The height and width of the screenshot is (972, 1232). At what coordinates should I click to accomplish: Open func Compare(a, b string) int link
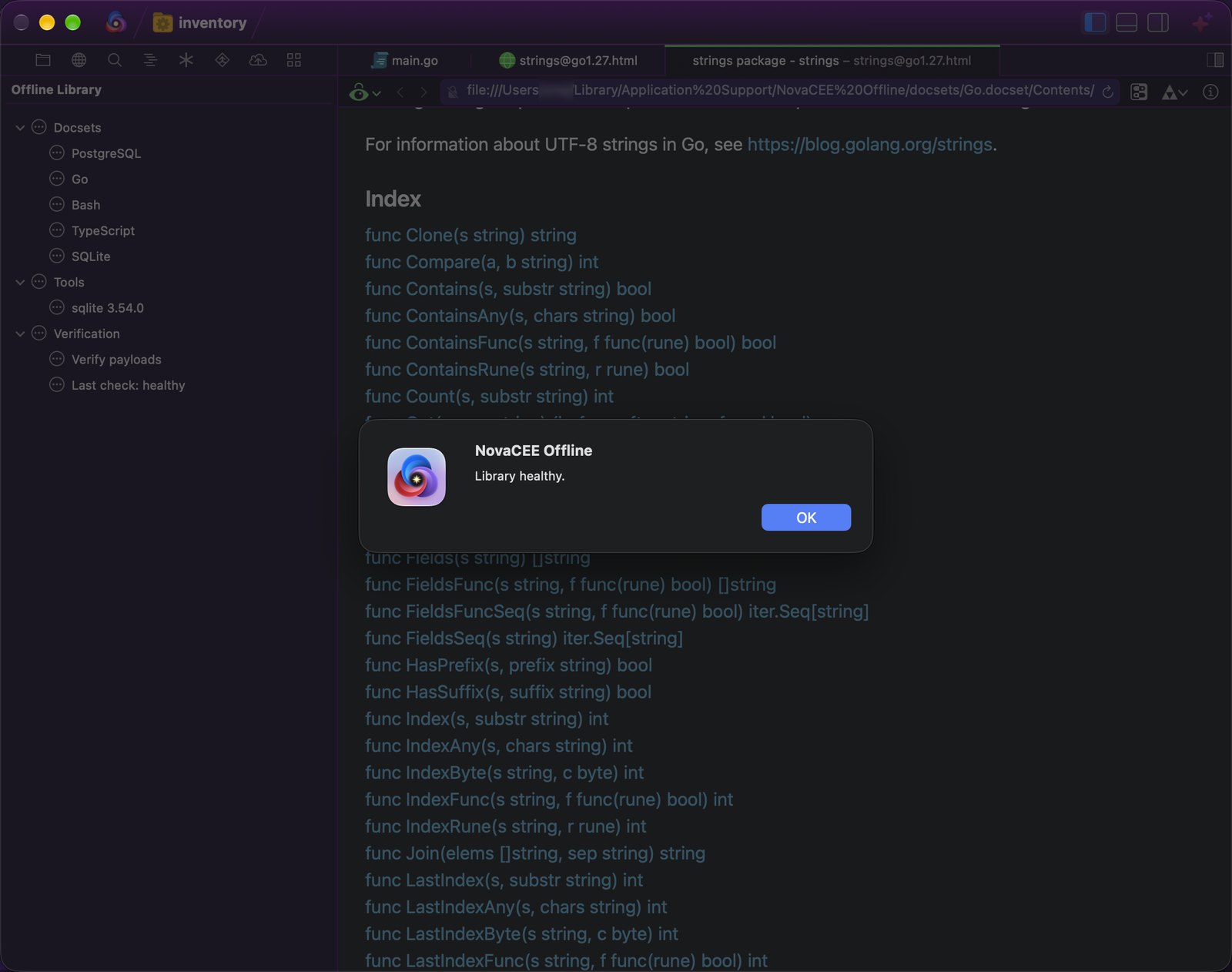pyautogui.click(x=481, y=262)
